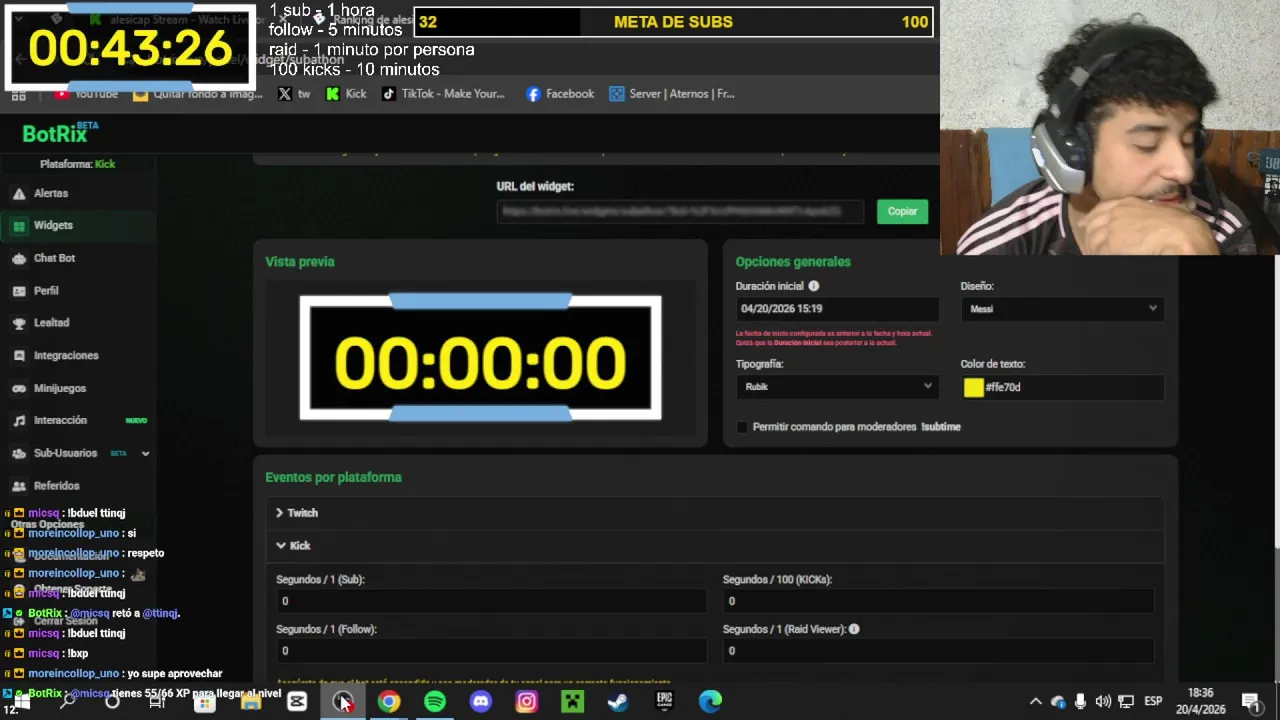Click the info icon beside Raid Viewer
Screen dimensions: 1280x720
tap(854, 629)
